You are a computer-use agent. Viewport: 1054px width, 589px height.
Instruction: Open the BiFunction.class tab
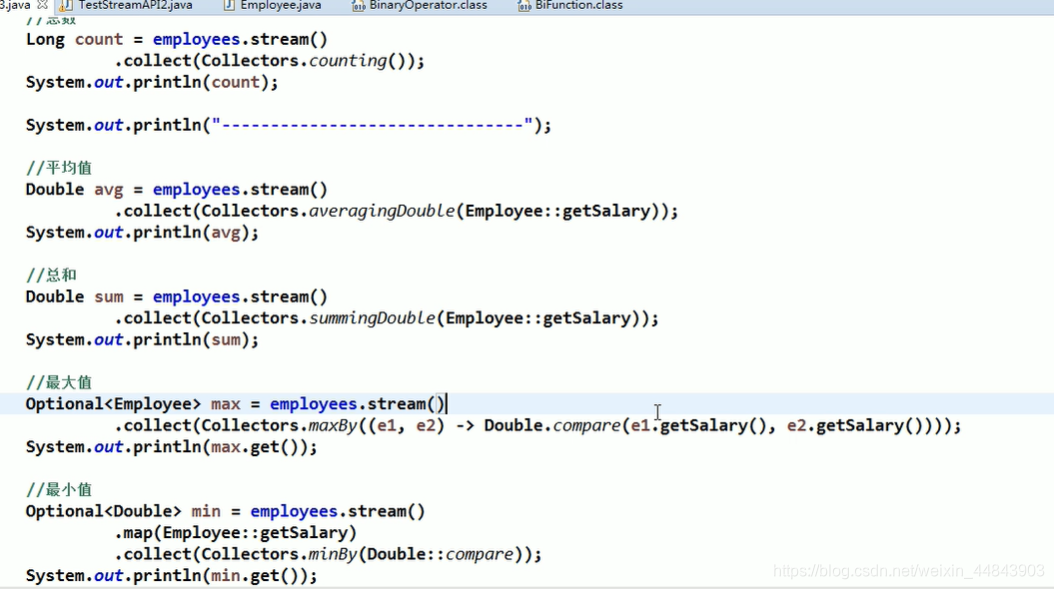[579, 5]
